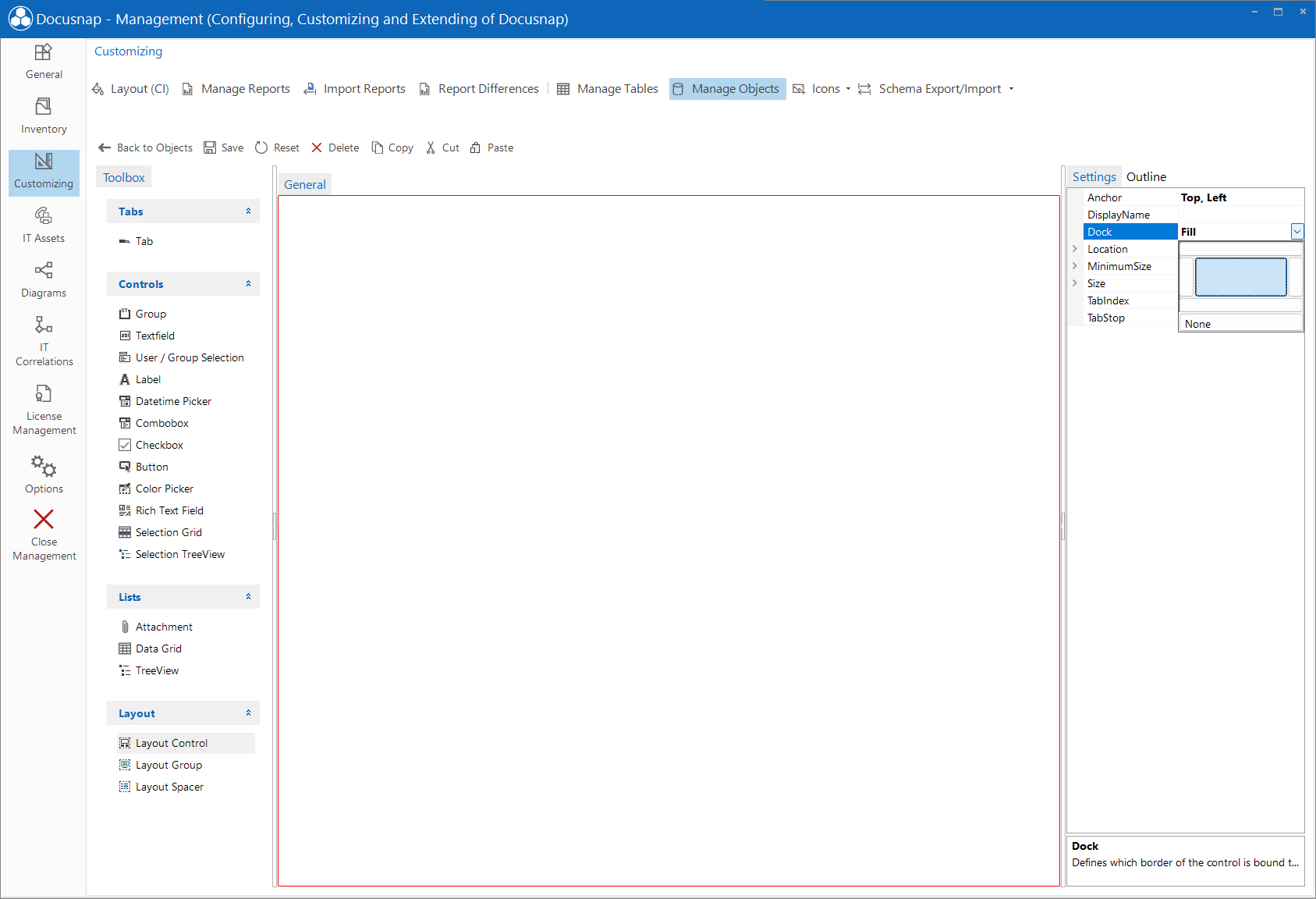
Task: Open IT Correlations section
Action: coord(44,341)
